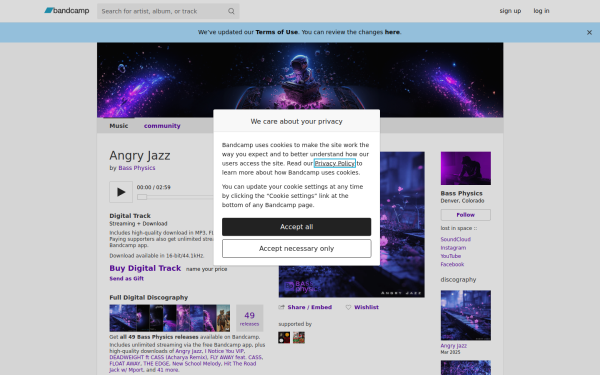
Task: Click the 'Digital Track' heading
Action: [x=130, y=216]
